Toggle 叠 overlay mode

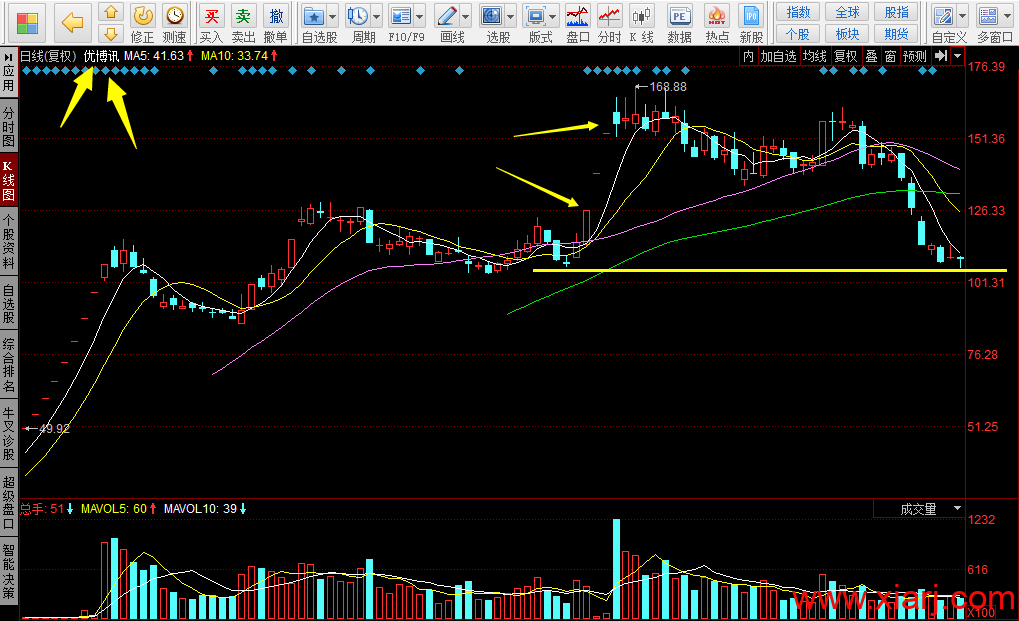point(871,57)
